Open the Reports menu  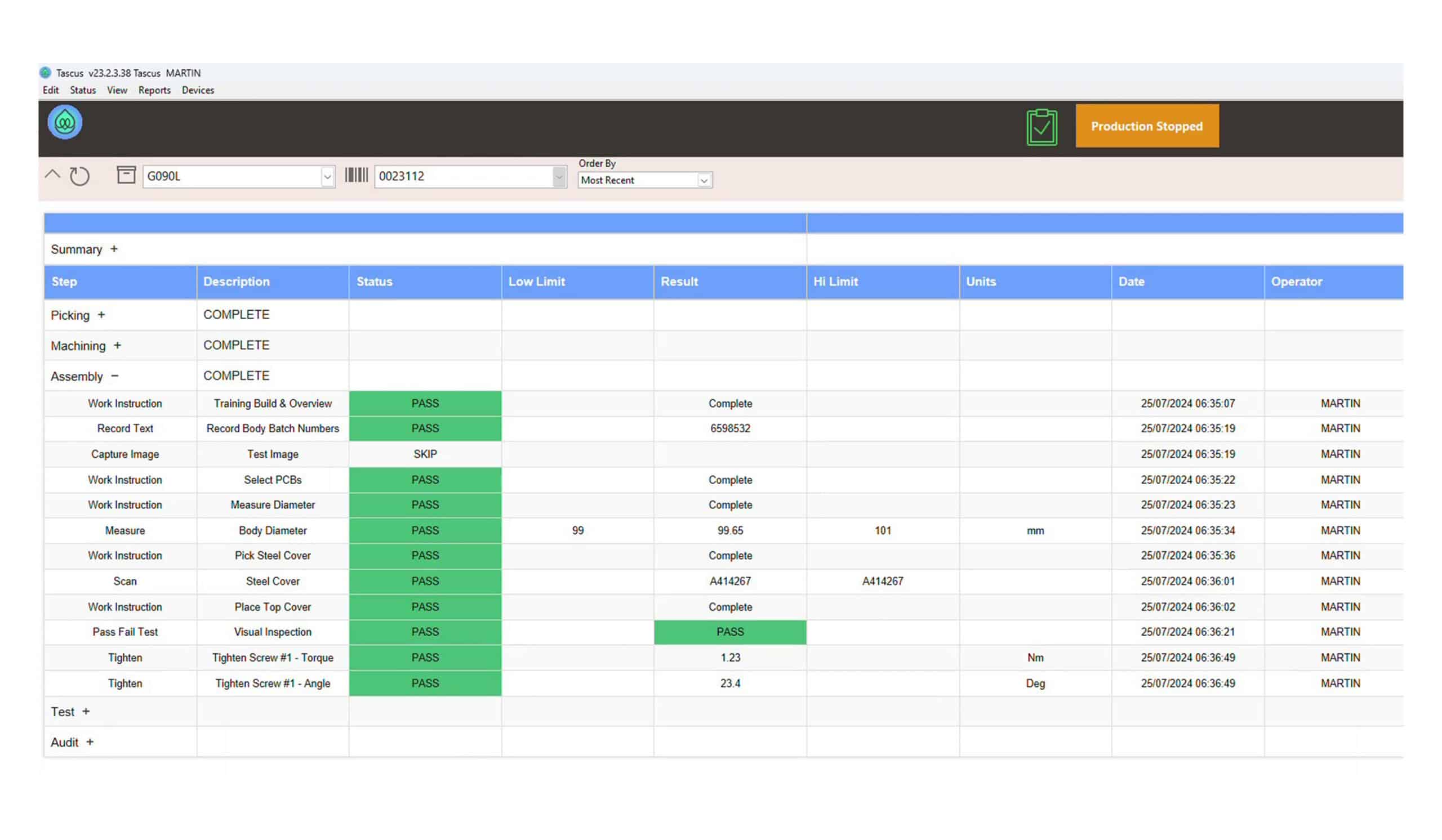(x=154, y=90)
